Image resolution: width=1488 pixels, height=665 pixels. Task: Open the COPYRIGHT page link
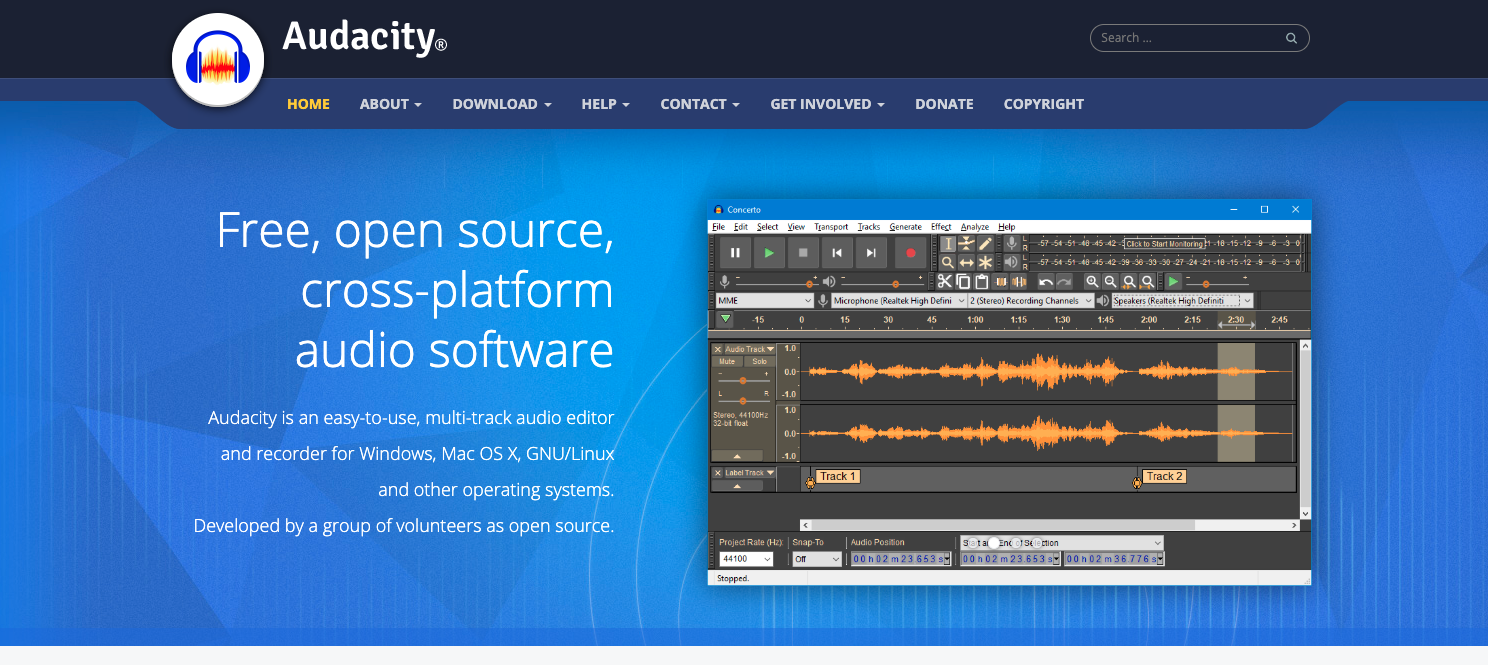(x=1044, y=104)
